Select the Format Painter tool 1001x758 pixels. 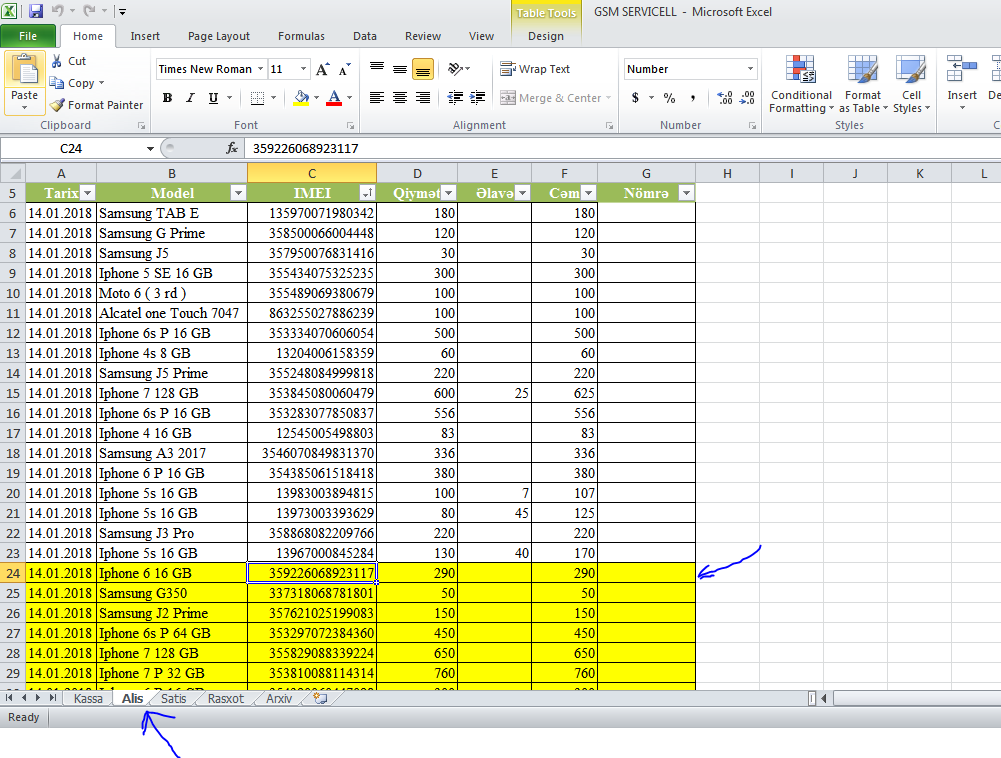97,105
